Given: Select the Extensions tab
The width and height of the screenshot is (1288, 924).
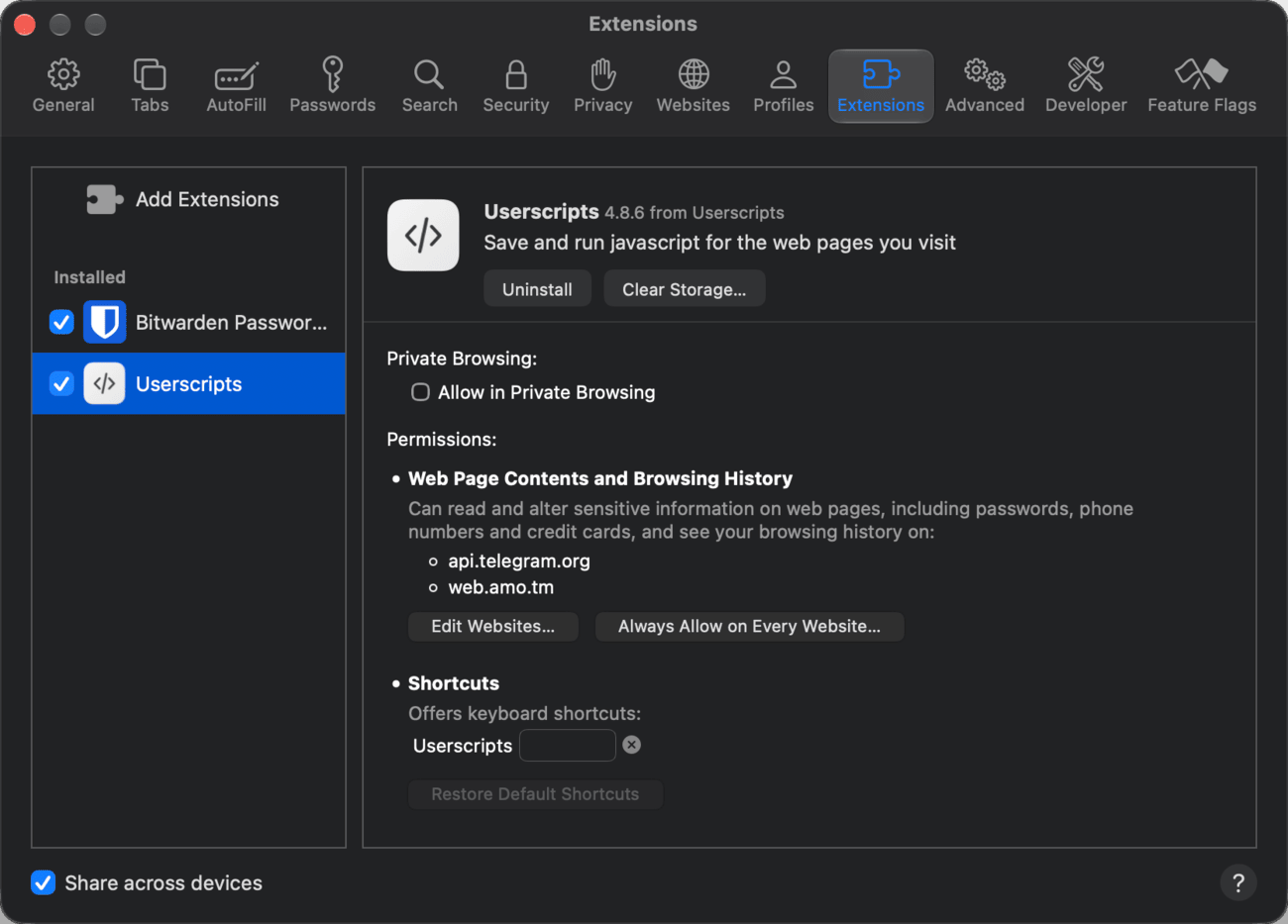Looking at the screenshot, I should pos(881,86).
